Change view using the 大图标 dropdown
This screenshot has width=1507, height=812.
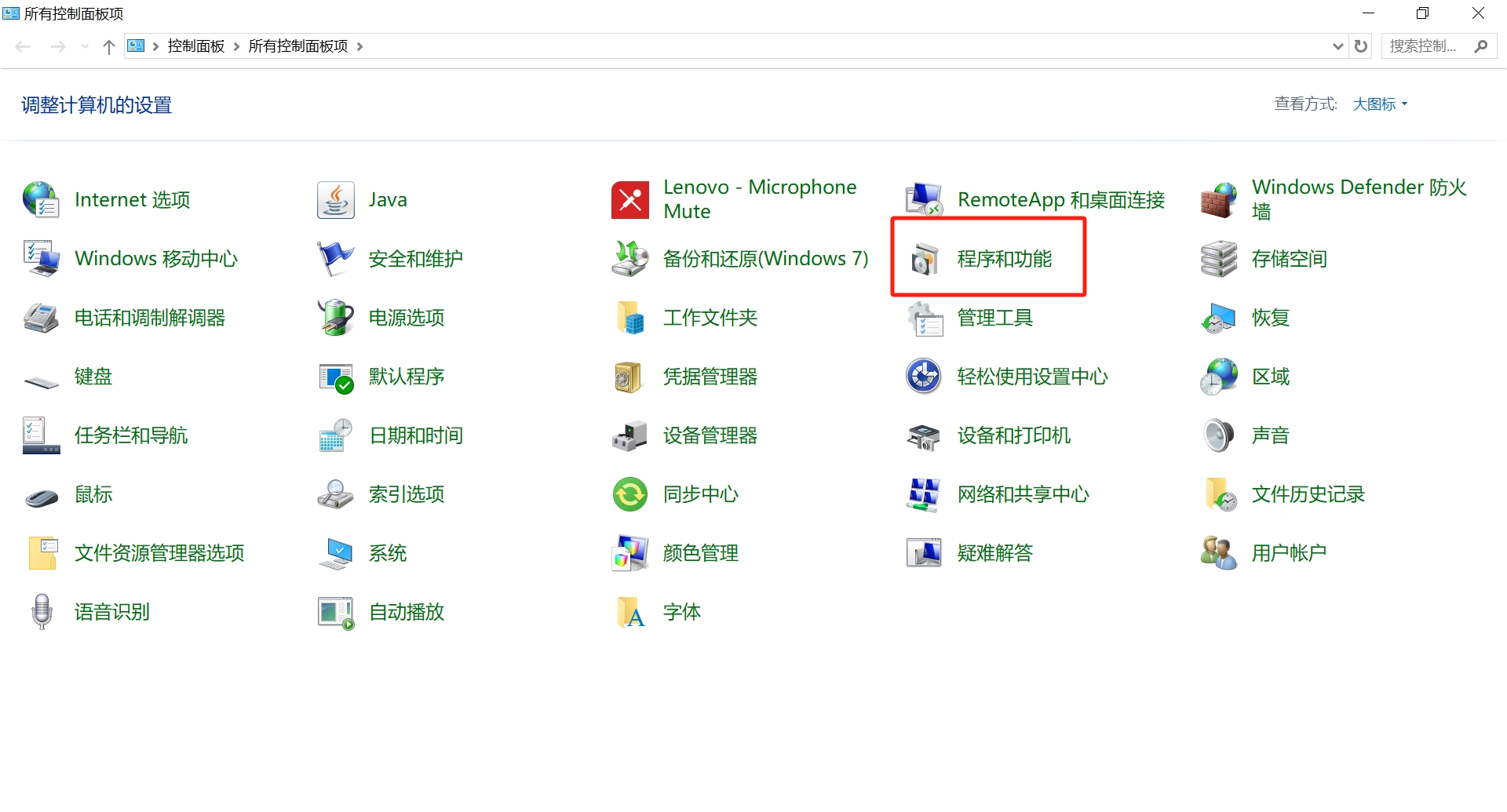[1379, 104]
